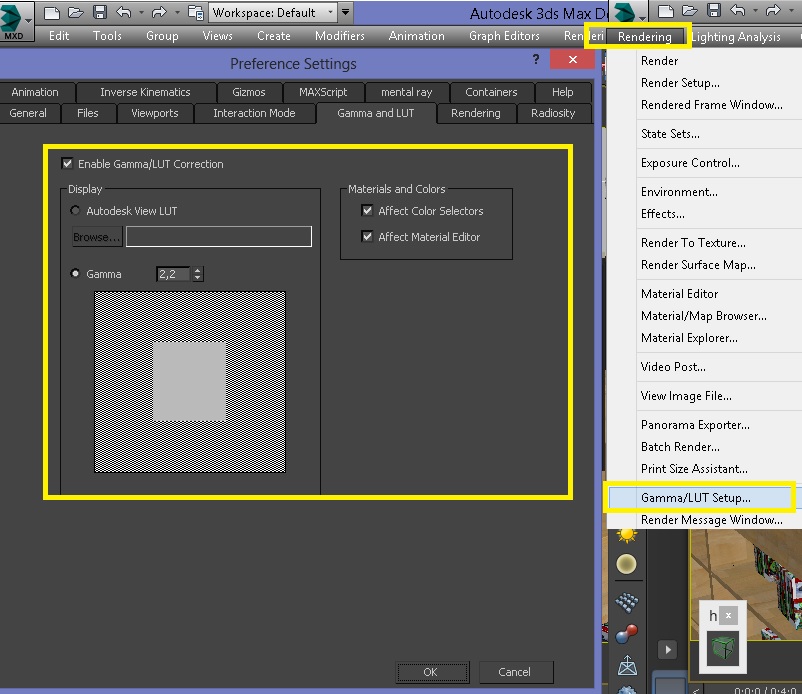Click Project Folder icon next to Workspace dropdown
The image size is (802, 694).
(x=196, y=13)
